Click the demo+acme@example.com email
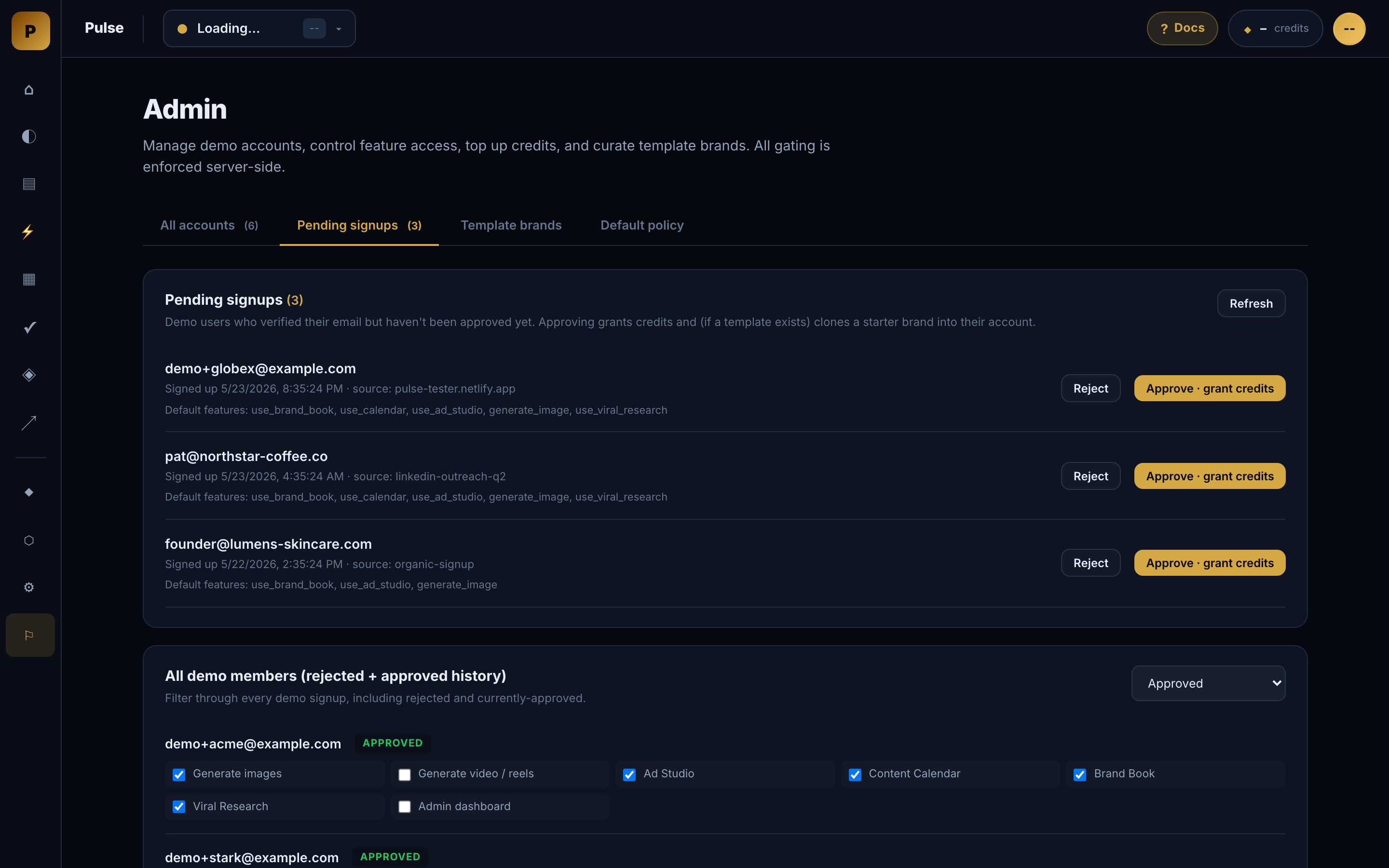Screen dimensions: 1389x868 click(x=253, y=744)
